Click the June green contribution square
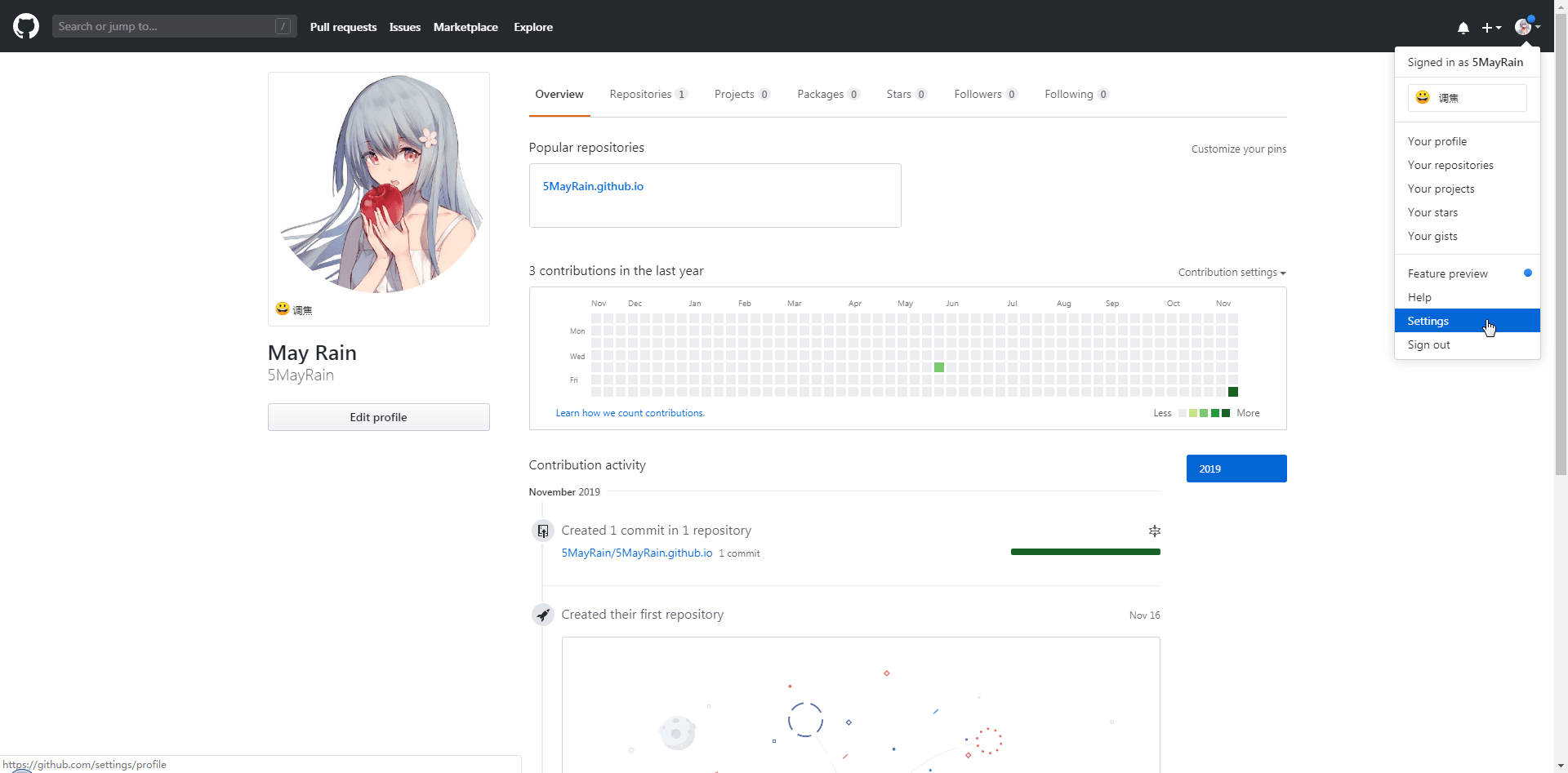The image size is (1568, 773). [x=939, y=367]
